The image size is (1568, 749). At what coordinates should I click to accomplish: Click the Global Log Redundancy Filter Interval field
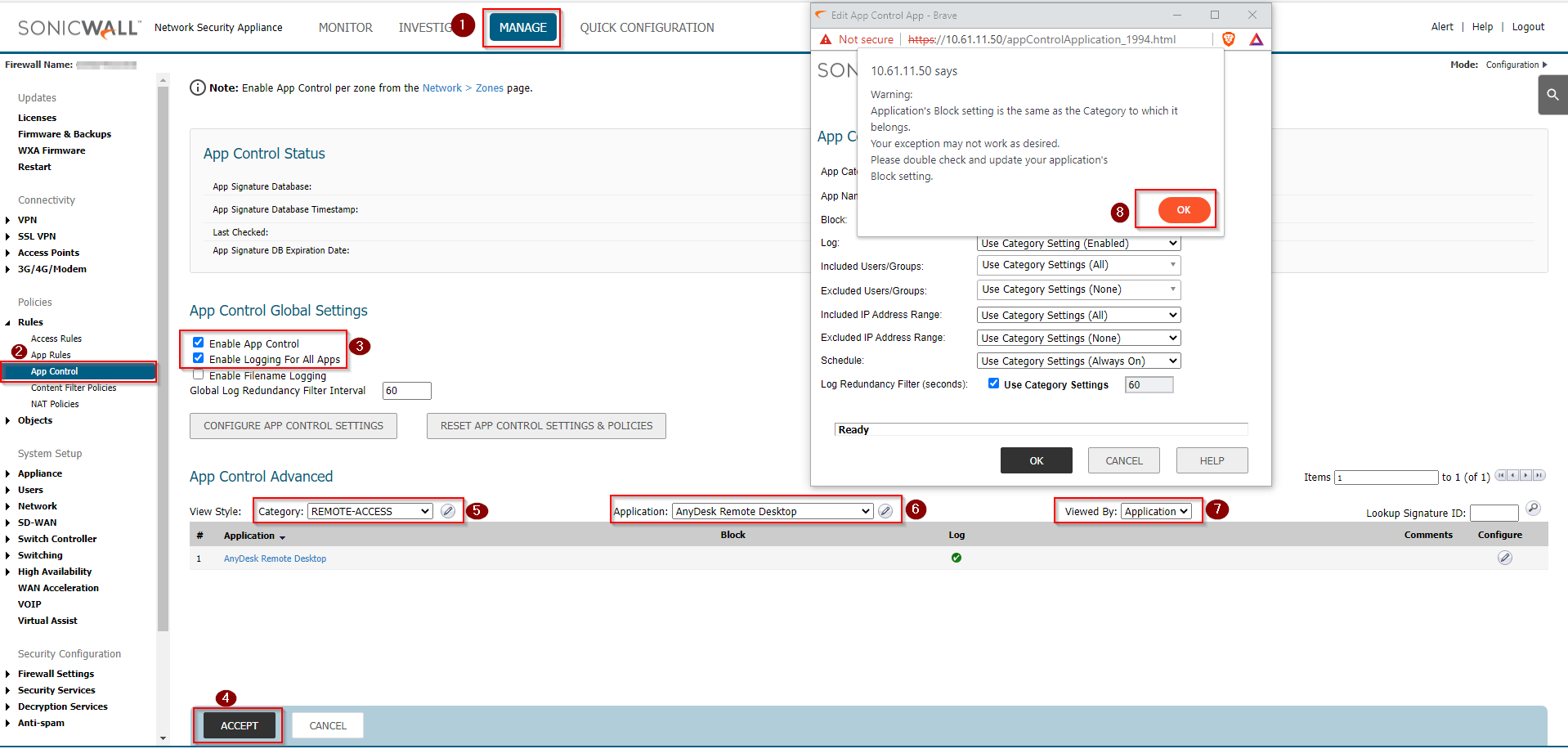pos(406,391)
